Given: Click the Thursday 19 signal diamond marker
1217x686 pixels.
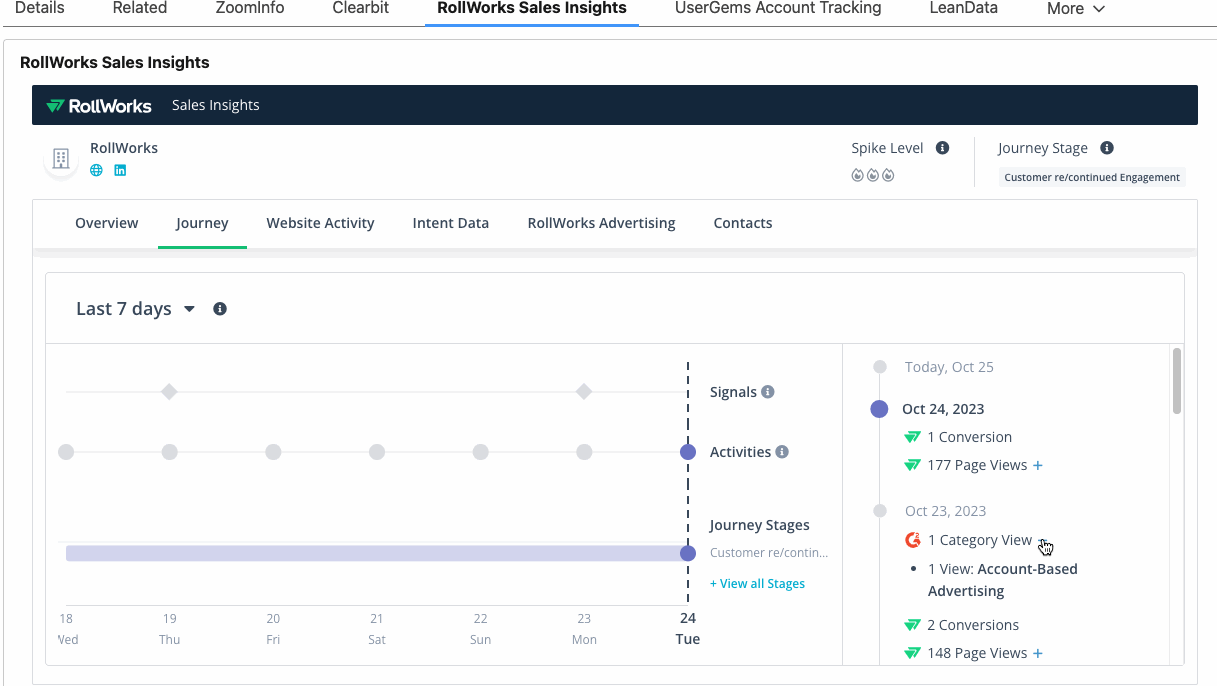Looking at the screenshot, I should coord(170,392).
